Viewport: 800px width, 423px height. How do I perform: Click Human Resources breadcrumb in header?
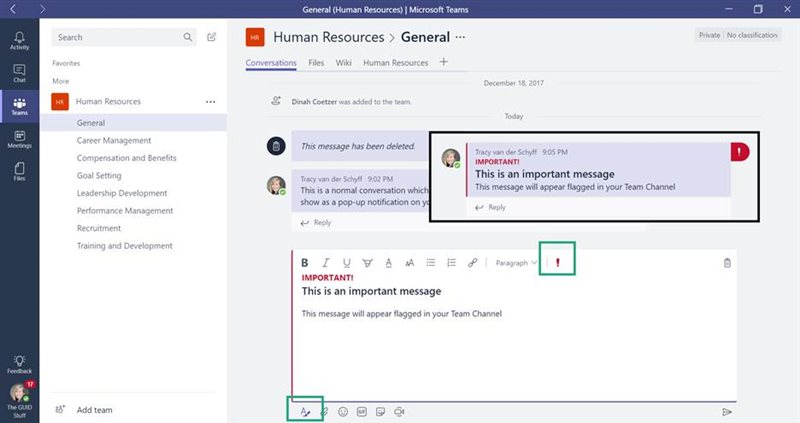point(329,37)
